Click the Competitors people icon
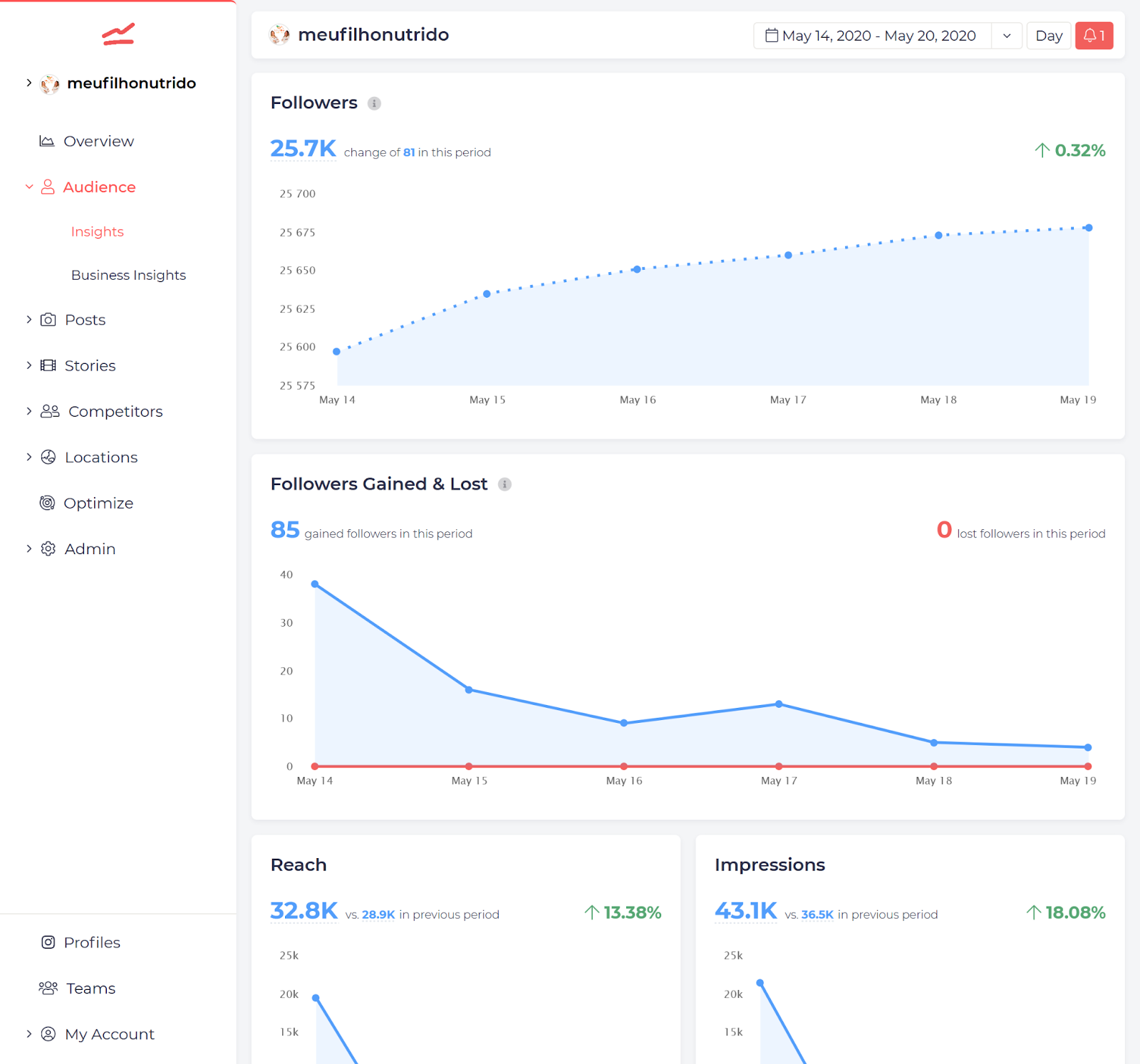 (x=50, y=411)
